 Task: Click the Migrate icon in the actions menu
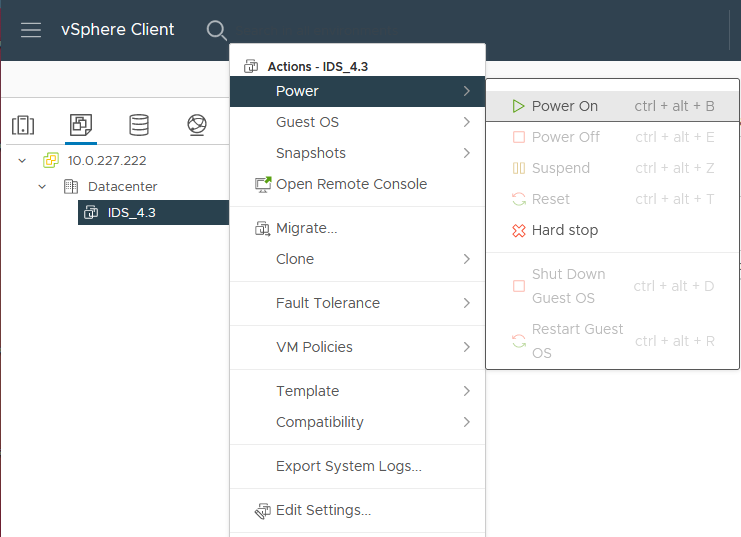(263, 228)
